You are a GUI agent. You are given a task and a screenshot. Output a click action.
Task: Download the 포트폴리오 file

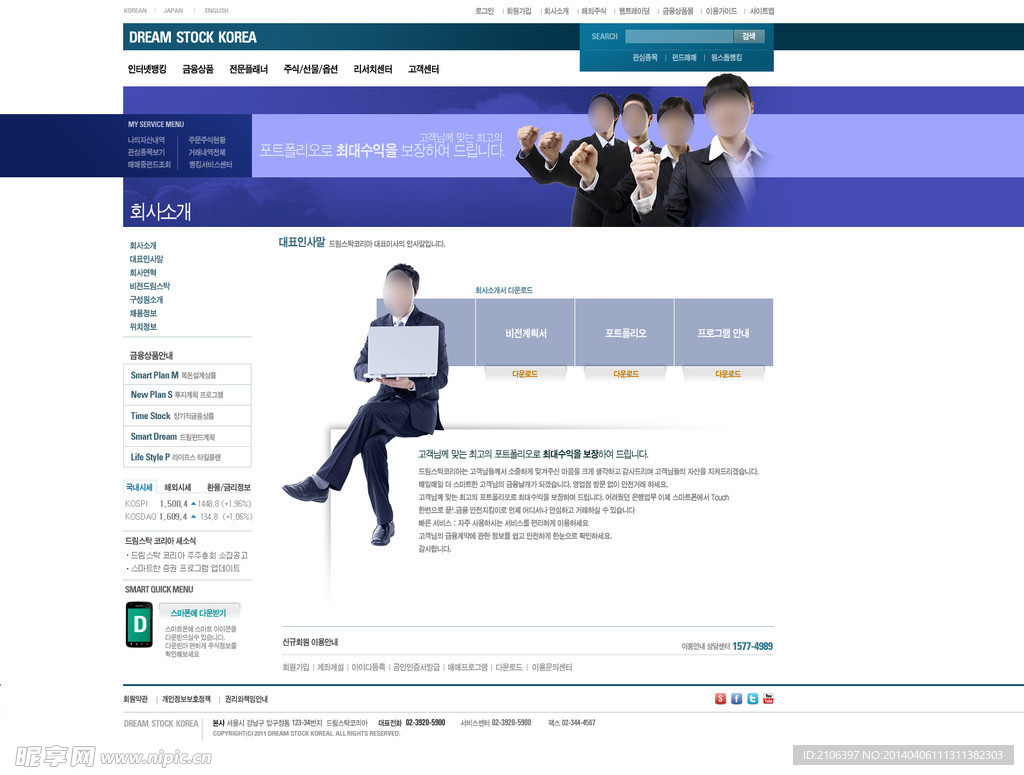click(x=626, y=374)
